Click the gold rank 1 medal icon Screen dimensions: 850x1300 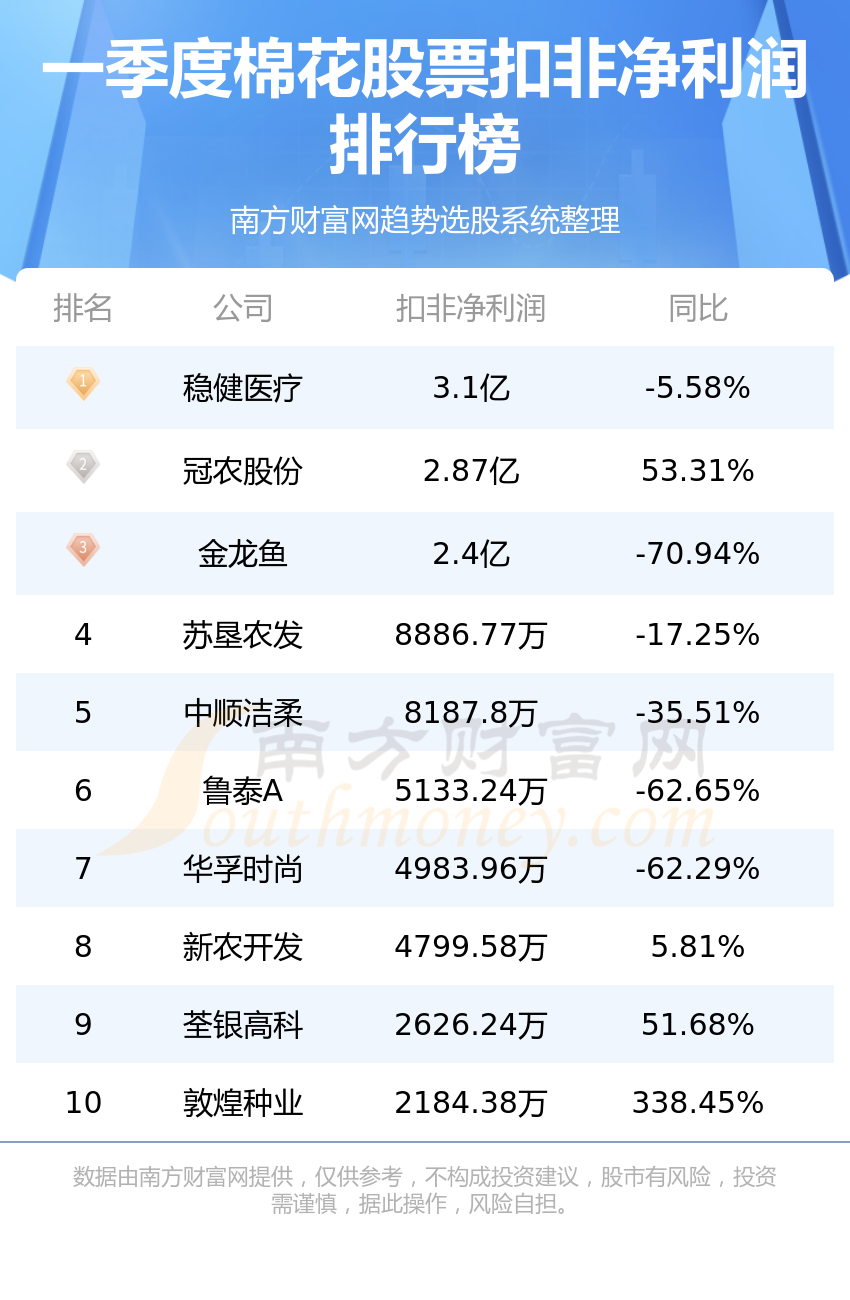(83, 384)
